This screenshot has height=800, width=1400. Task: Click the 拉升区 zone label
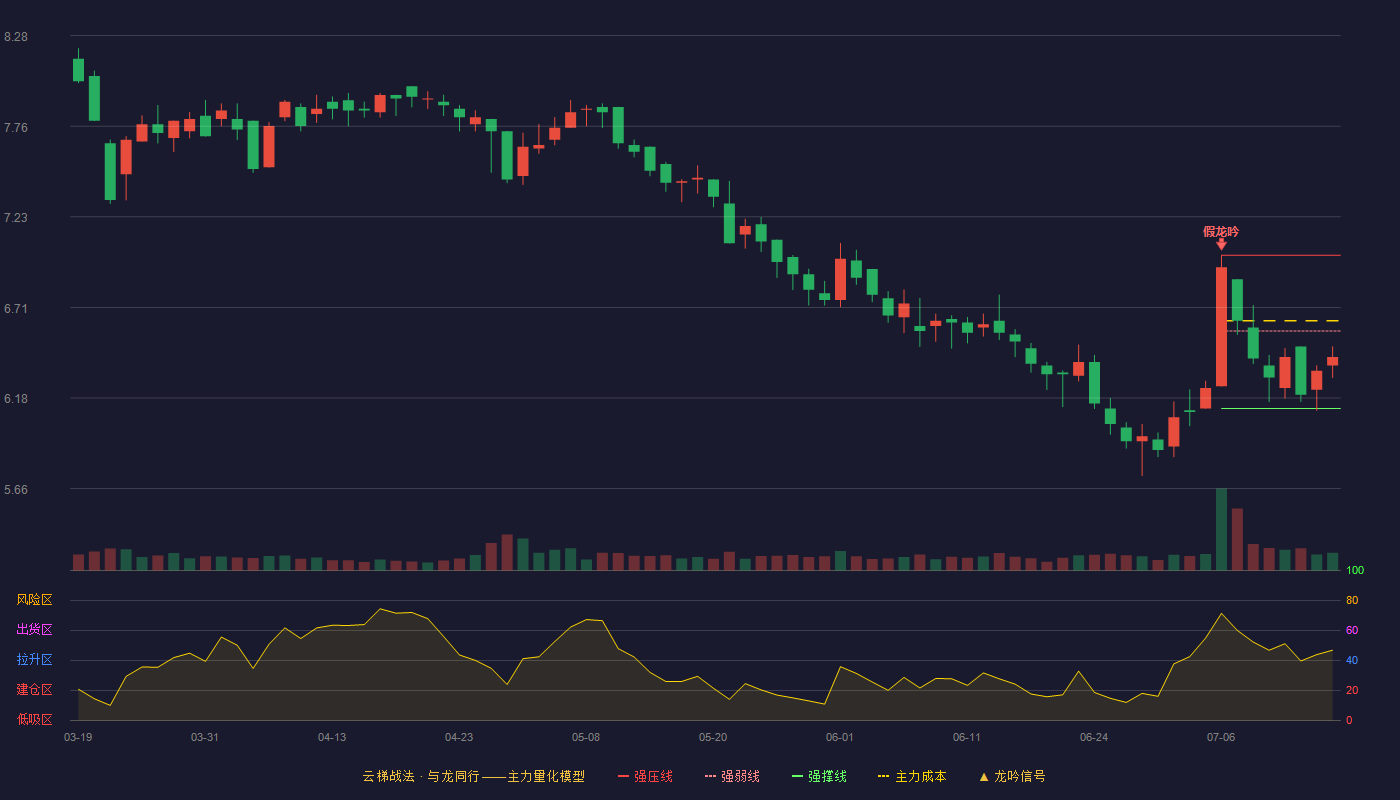34,660
